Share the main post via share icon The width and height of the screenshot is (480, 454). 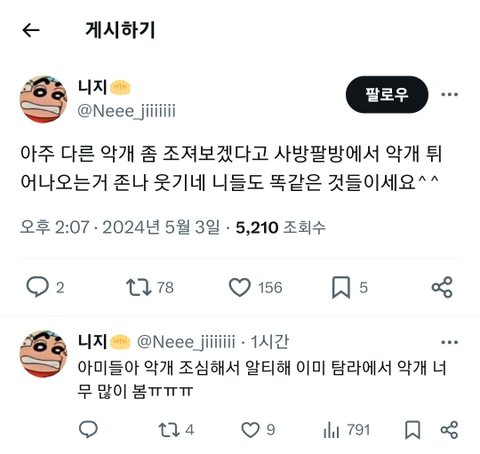pos(442,287)
